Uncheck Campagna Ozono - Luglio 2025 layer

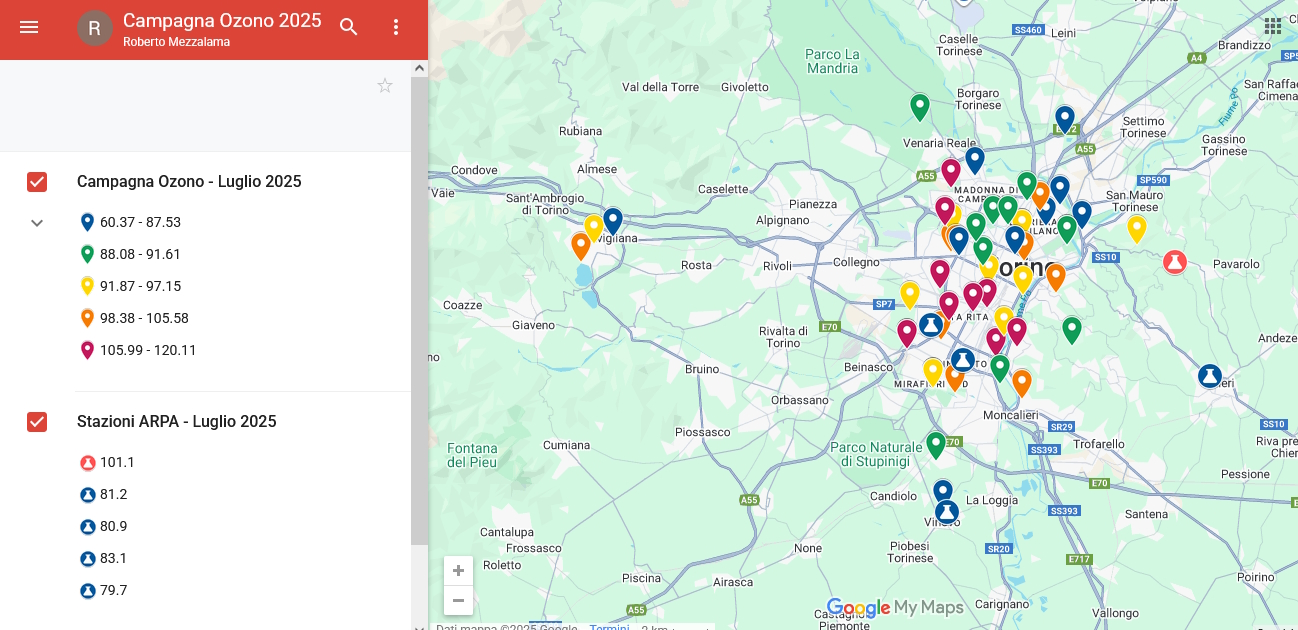pyautogui.click(x=37, y=182)
